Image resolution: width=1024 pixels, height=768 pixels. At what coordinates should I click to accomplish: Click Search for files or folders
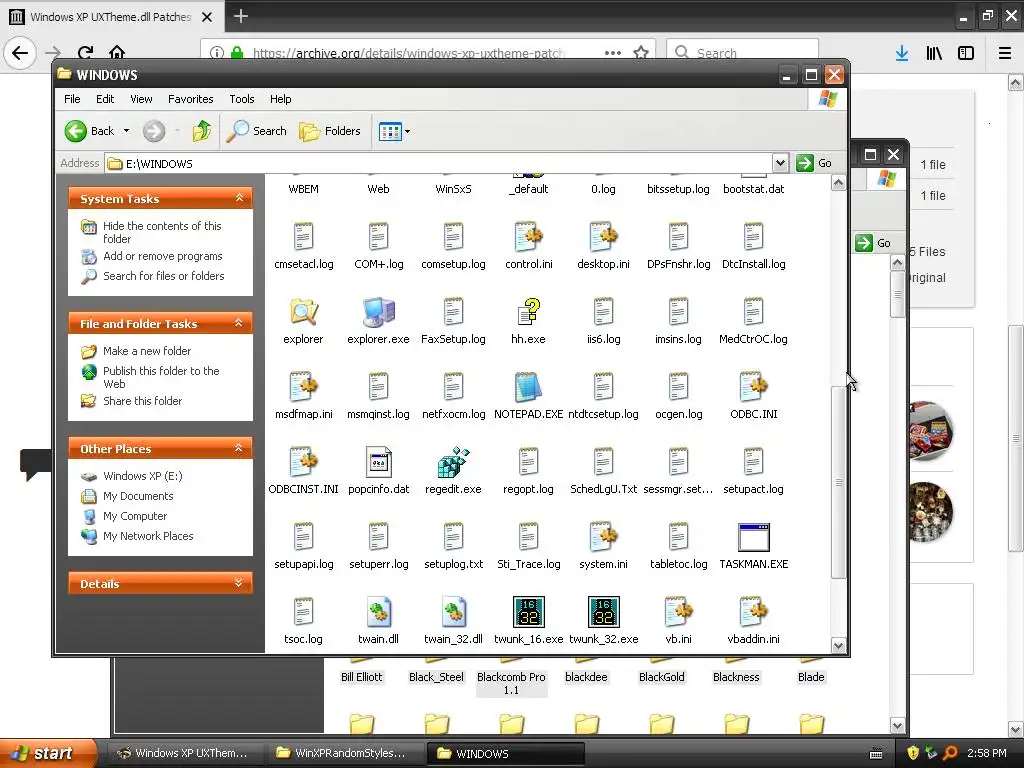(163, 276)
